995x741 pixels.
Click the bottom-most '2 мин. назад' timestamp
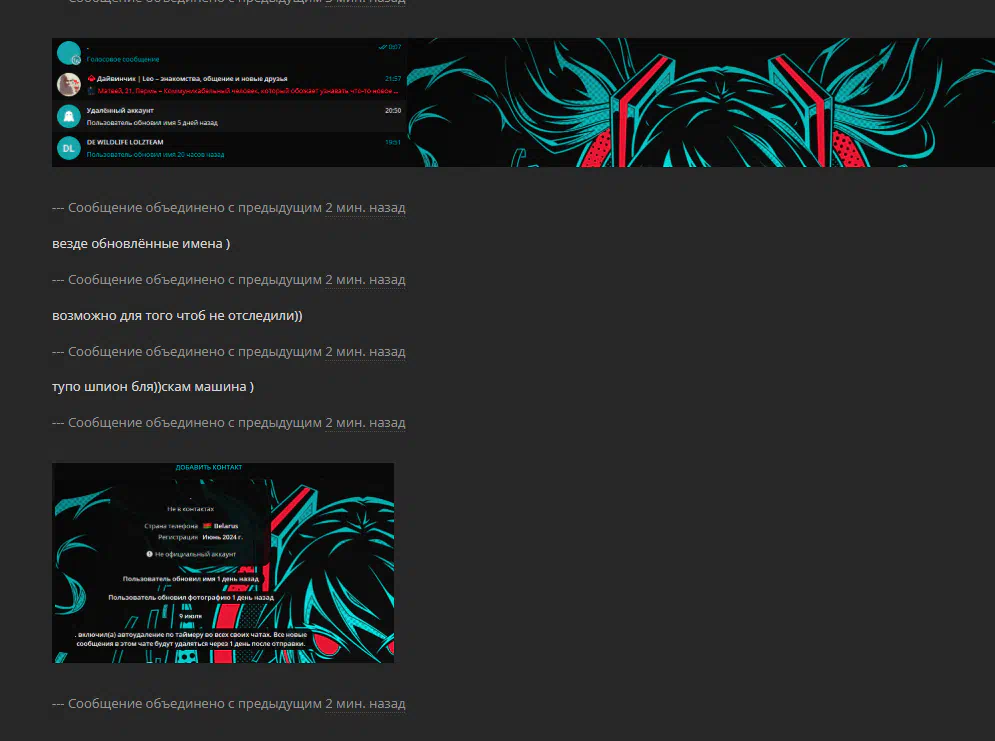(x=365, y=704)
